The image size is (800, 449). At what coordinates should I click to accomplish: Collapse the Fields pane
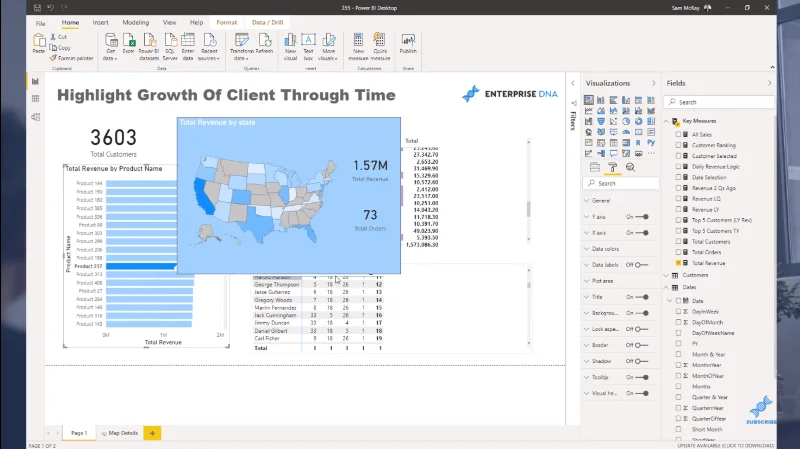pyautogui.click(x=769, y=83)
